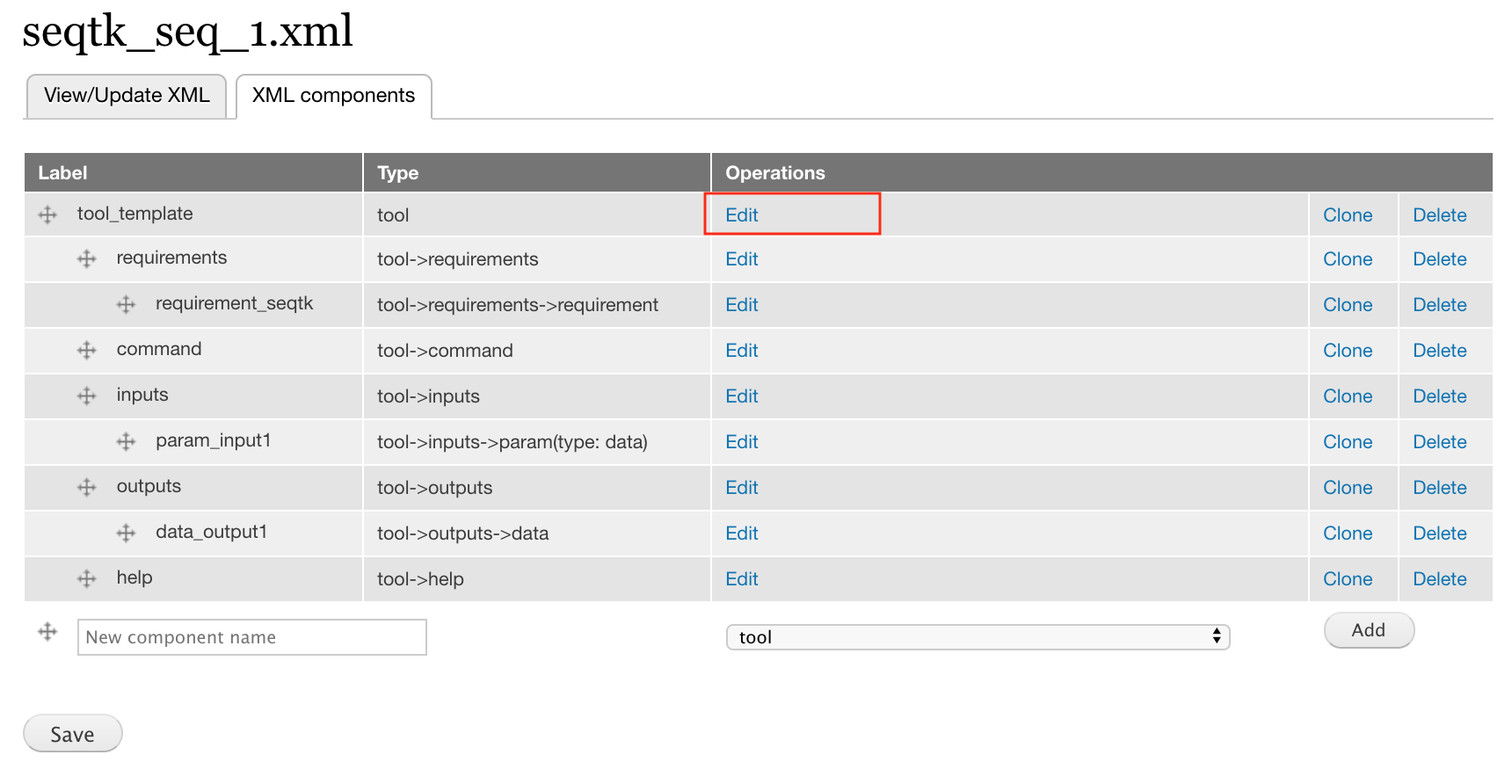
Task: Clone the command component
Action: (1348, 351)
